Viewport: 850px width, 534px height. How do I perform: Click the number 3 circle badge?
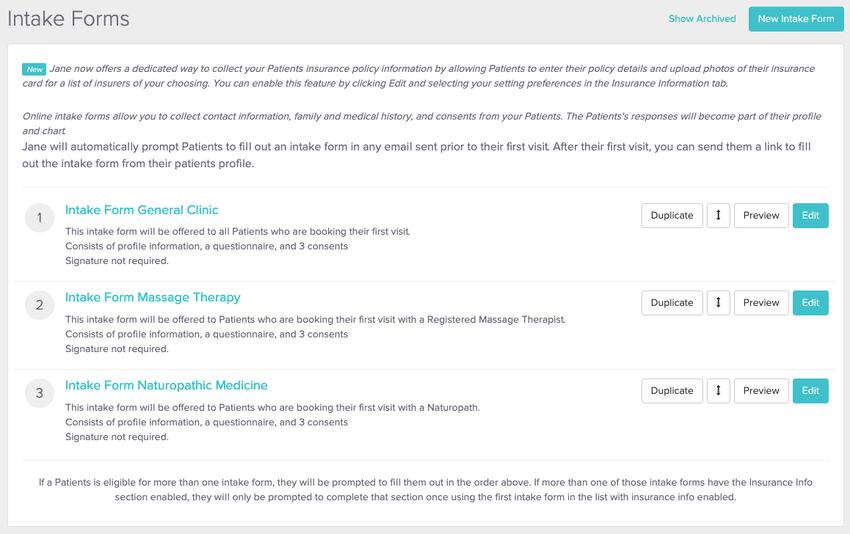(x=39, y=393)
